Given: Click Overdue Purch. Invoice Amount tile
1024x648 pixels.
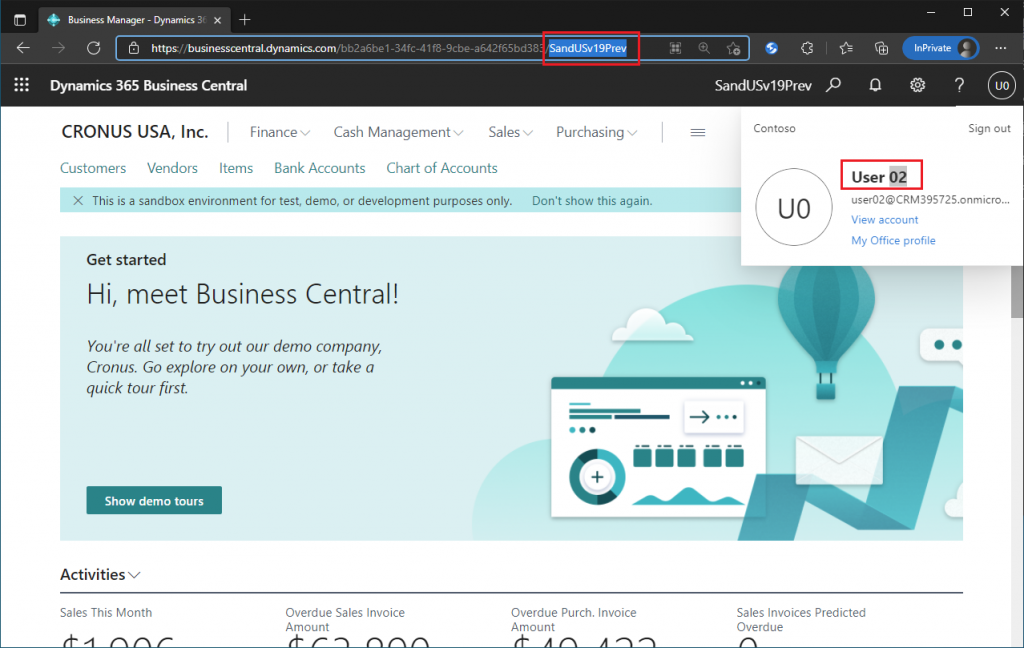Looking at the screenshot, I should point(583,626).
